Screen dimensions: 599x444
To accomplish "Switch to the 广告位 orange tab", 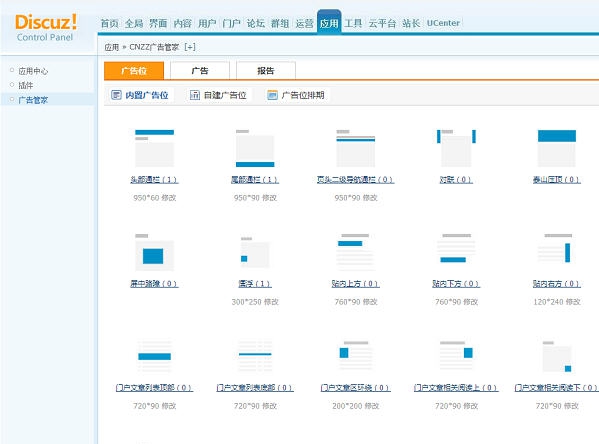I will click(x=134, y=71).
